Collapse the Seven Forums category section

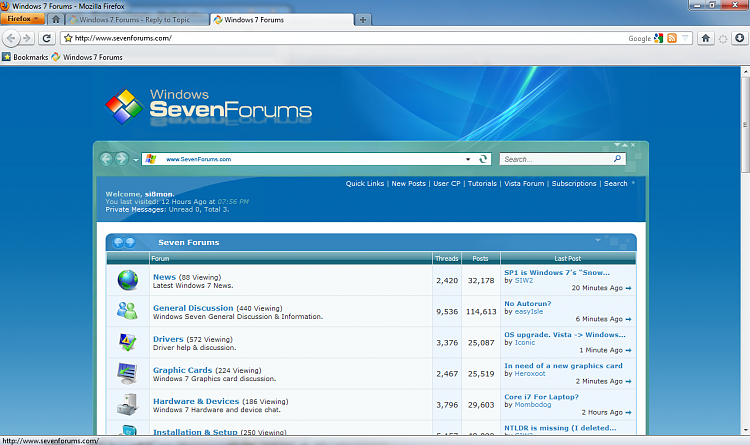[x=597, y=240]
